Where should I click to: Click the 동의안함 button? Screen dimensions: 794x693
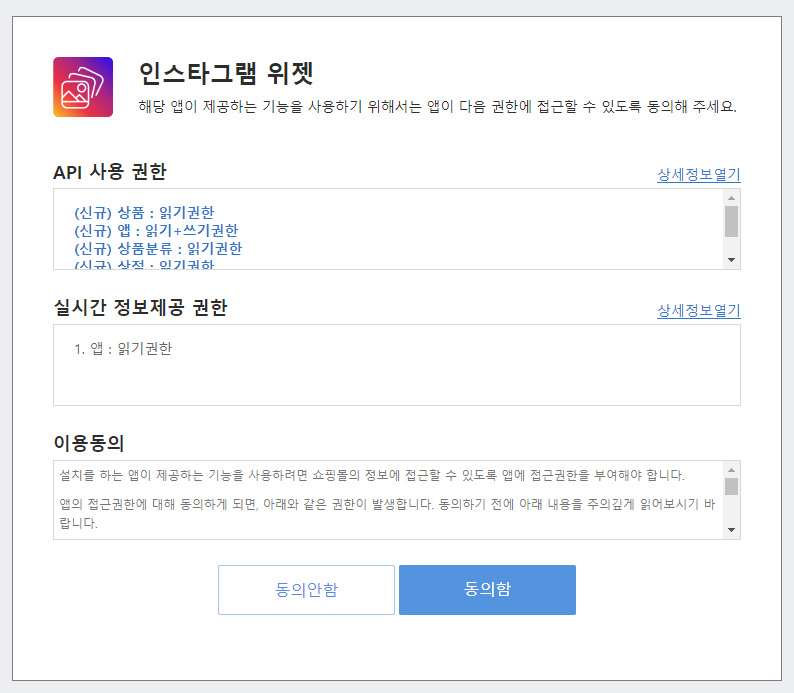(306, 590)
